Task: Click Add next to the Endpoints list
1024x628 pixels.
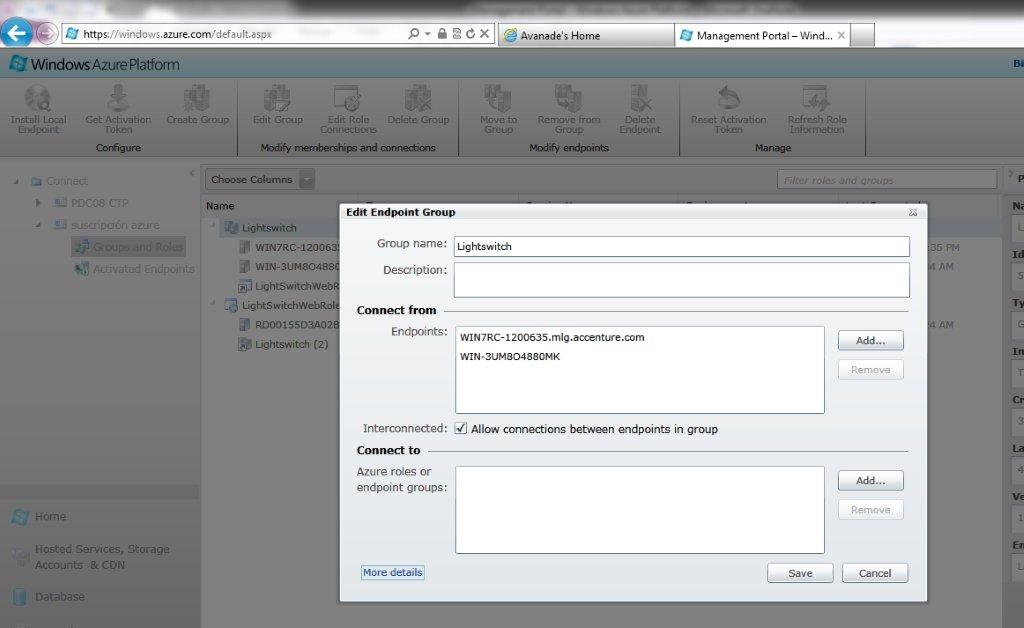Action: coord(871,340)
